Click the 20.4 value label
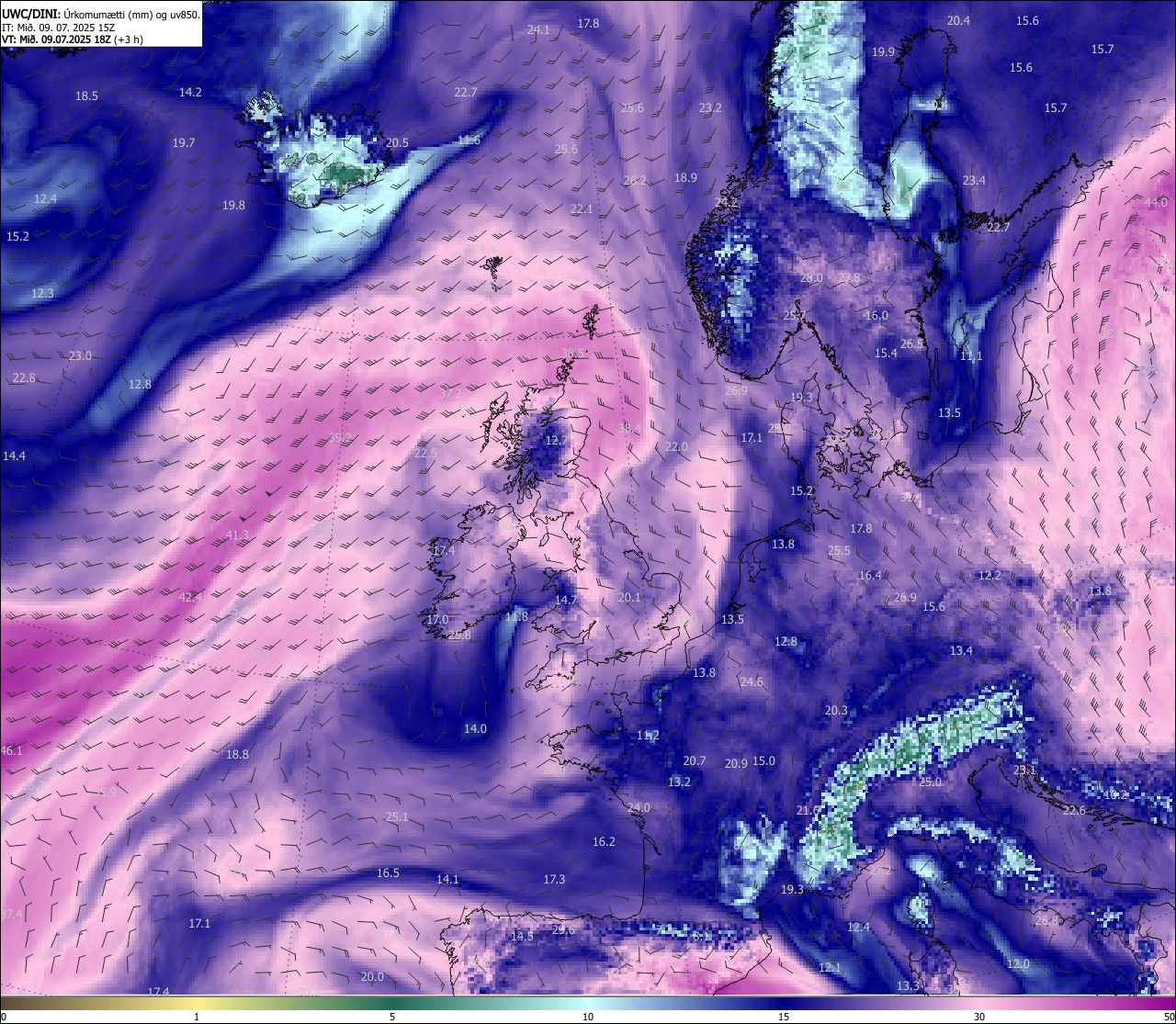Viewport: 1176px width, 1024px height. [x=958, y=20]
